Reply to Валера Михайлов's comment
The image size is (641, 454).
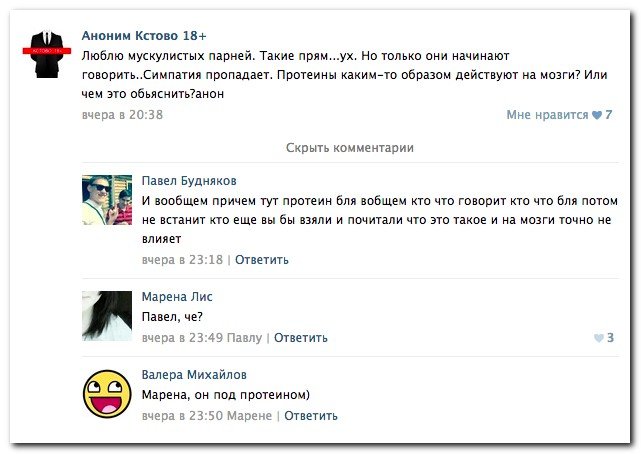311,416
